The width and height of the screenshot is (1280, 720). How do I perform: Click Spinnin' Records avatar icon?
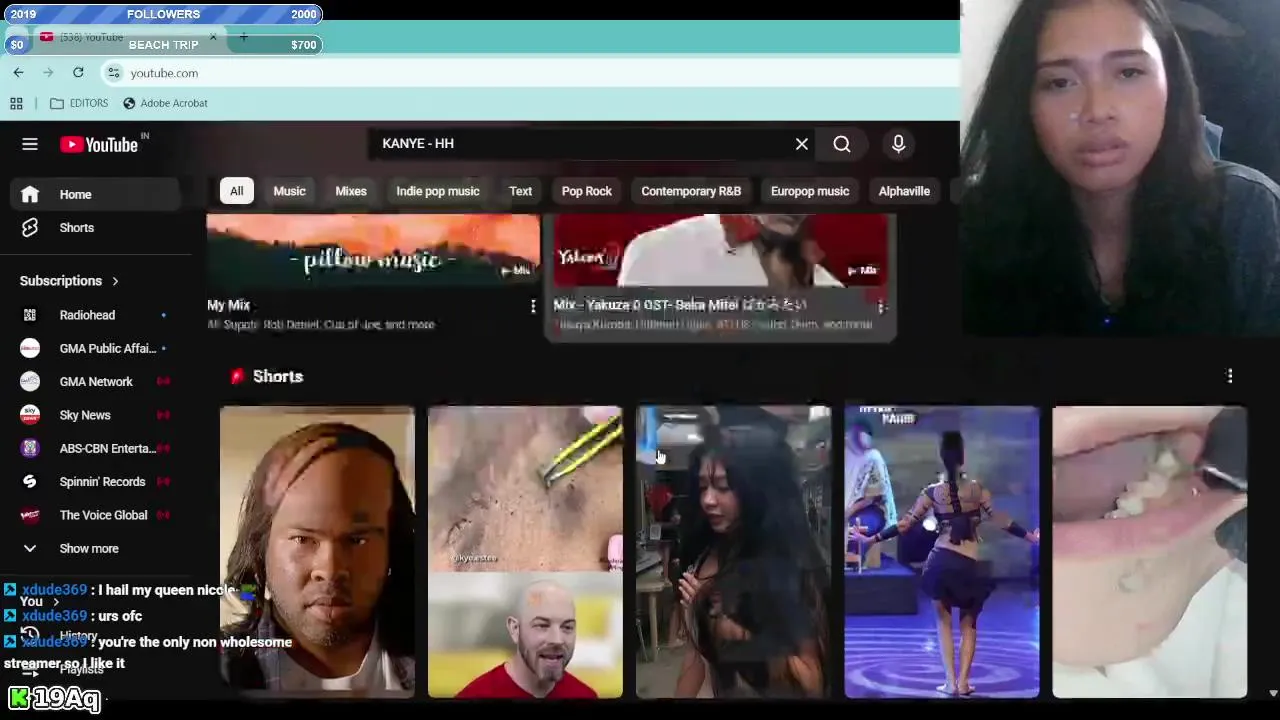[30, 482]
